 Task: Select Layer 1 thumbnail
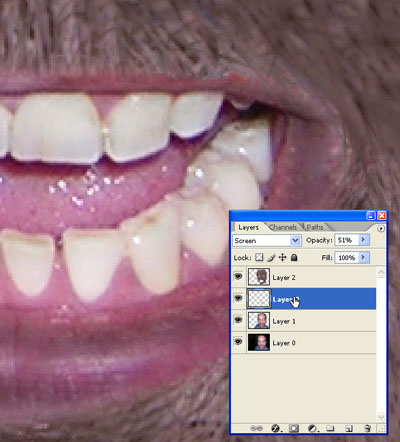pyautogui.click(x=259, y=320)
